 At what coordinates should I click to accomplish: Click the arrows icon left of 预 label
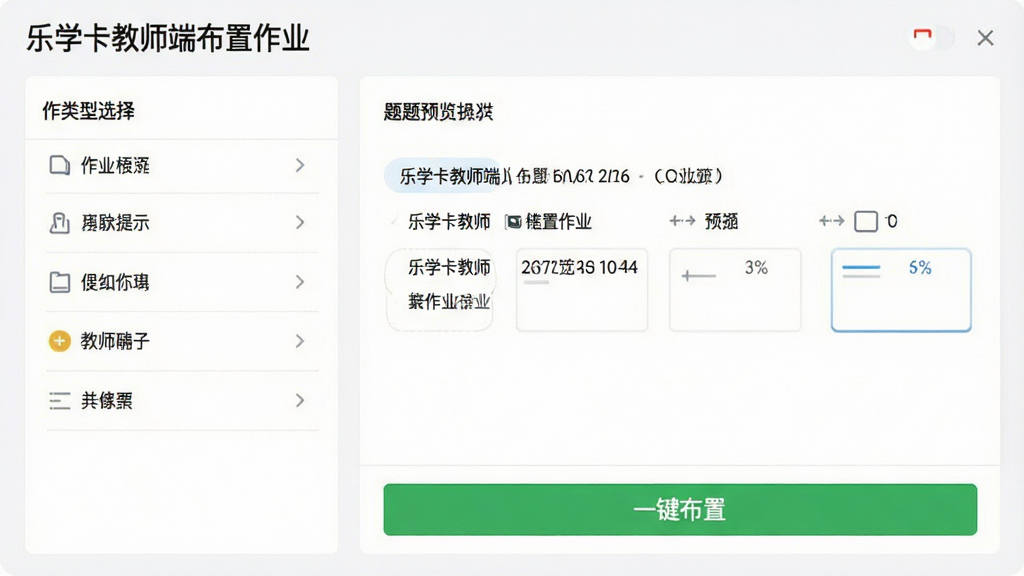click(x=682, y=221)
